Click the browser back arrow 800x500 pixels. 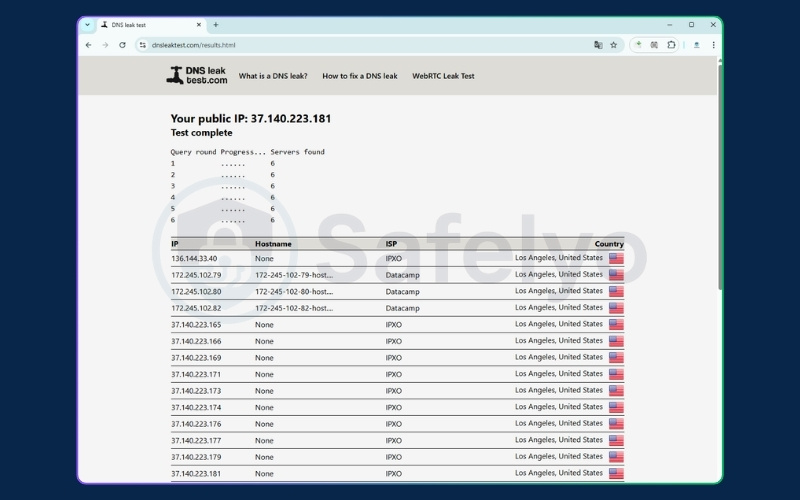pos(88,45)
